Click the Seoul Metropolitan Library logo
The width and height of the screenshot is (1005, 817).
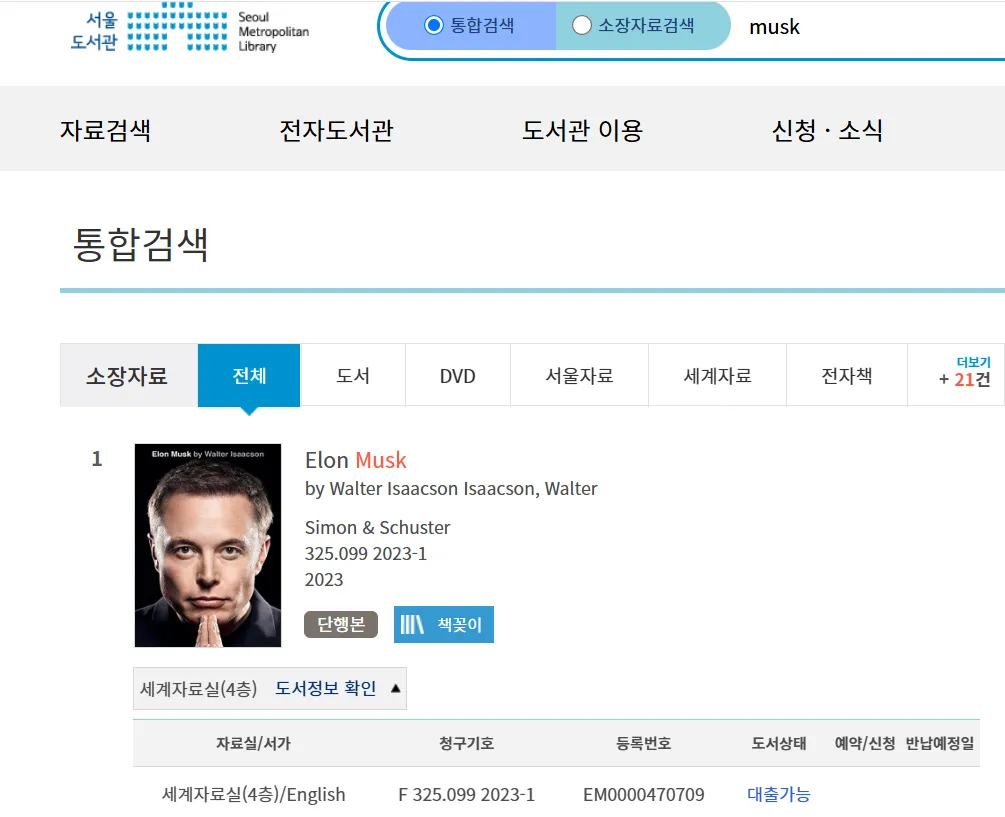click(190, 28)
